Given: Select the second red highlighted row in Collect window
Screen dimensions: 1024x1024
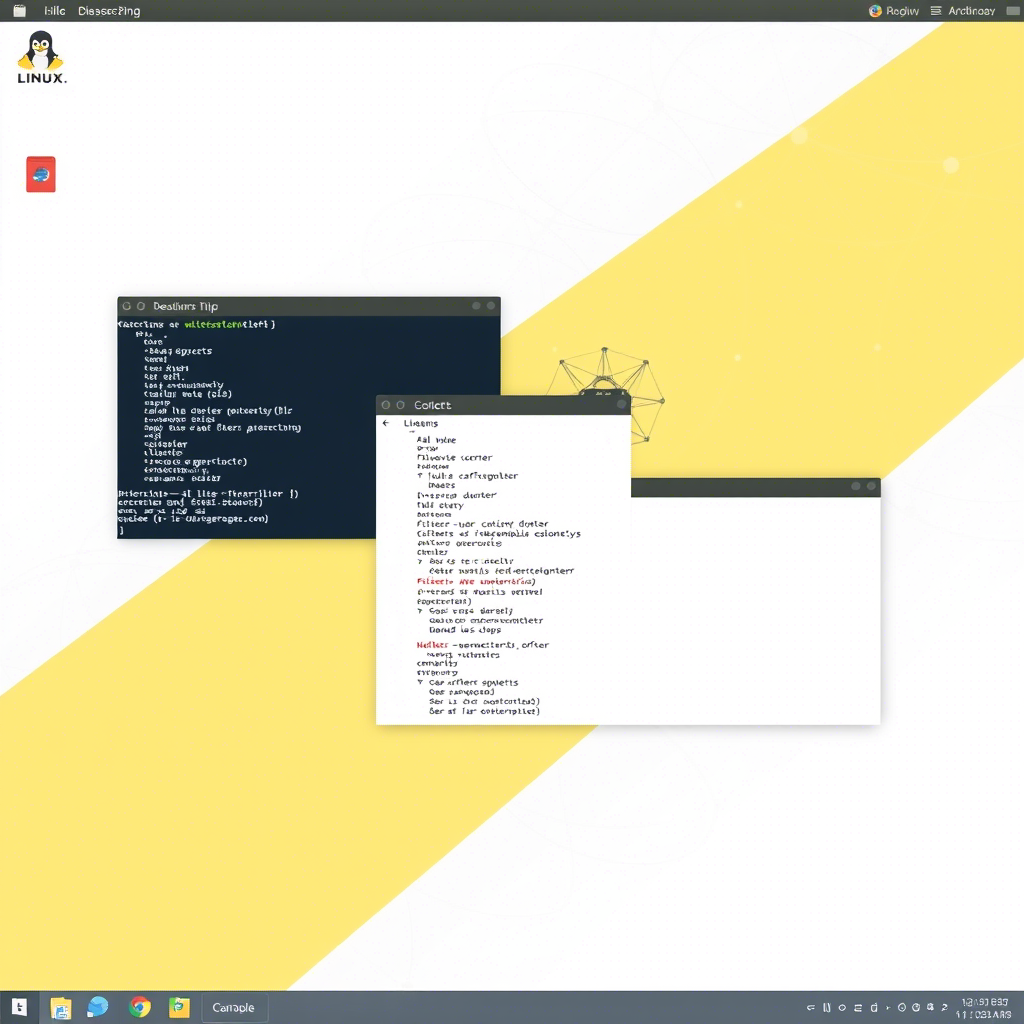Looking at the screenshot, I should point(483,645).
